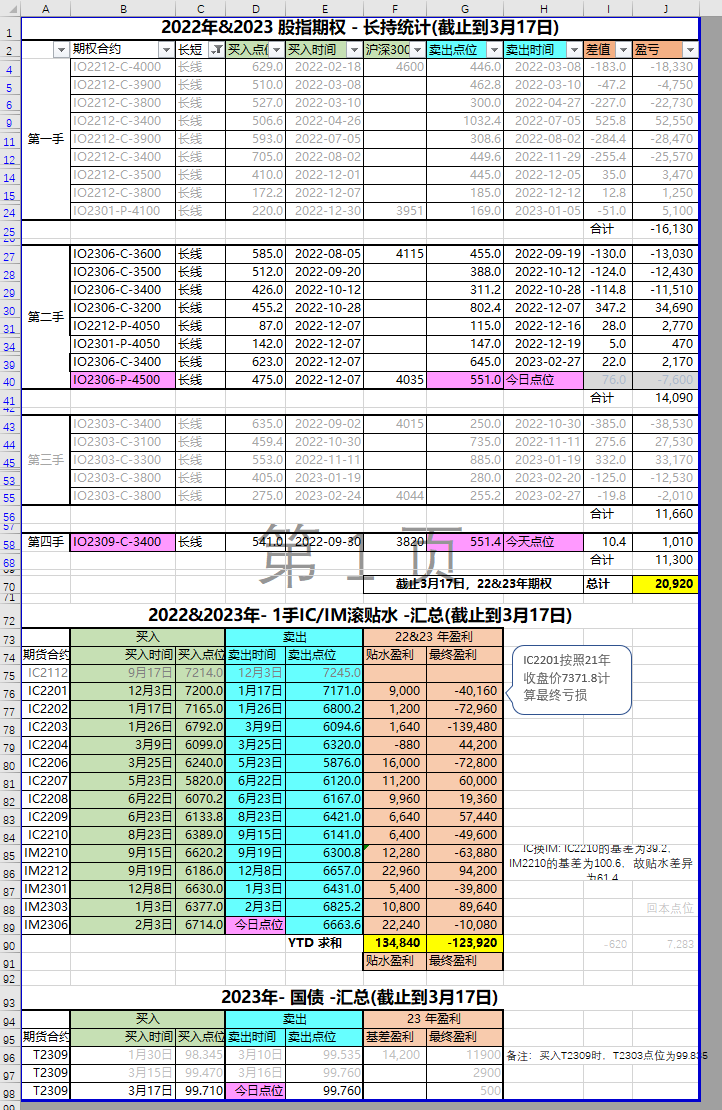Select cell 99.710 in T2309 row
Viewport: 722px width, 1110px height.
200,1091
